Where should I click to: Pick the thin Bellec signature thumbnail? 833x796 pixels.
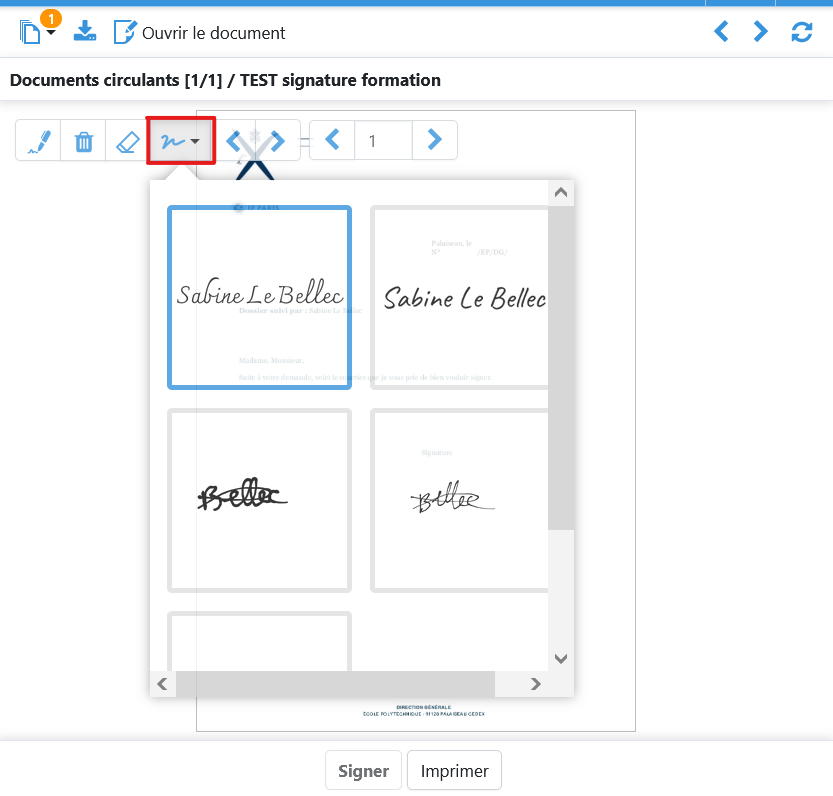[460, 500]
